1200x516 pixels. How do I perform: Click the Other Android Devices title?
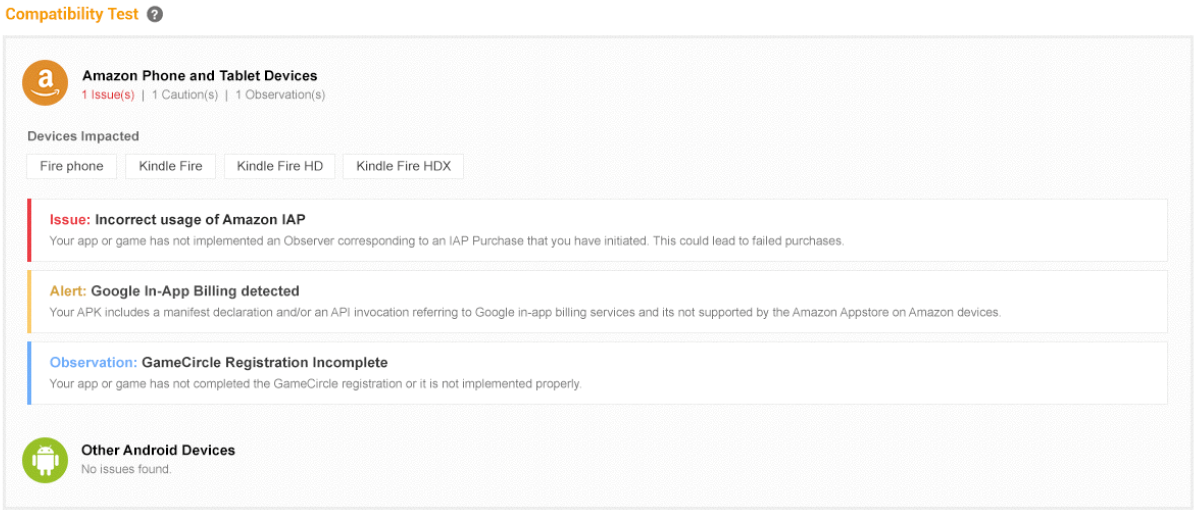point(158,450)
